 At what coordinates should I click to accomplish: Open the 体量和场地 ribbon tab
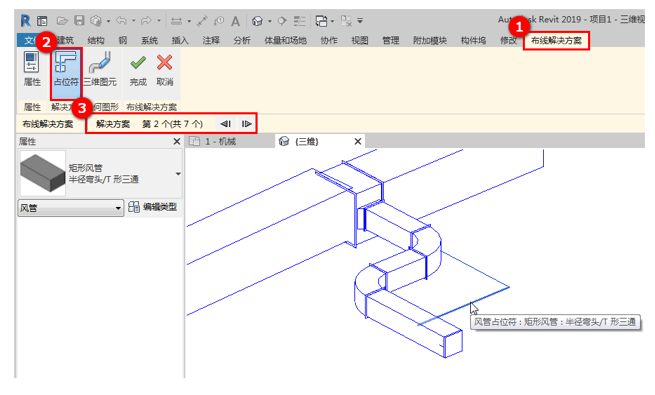[285, 41]
